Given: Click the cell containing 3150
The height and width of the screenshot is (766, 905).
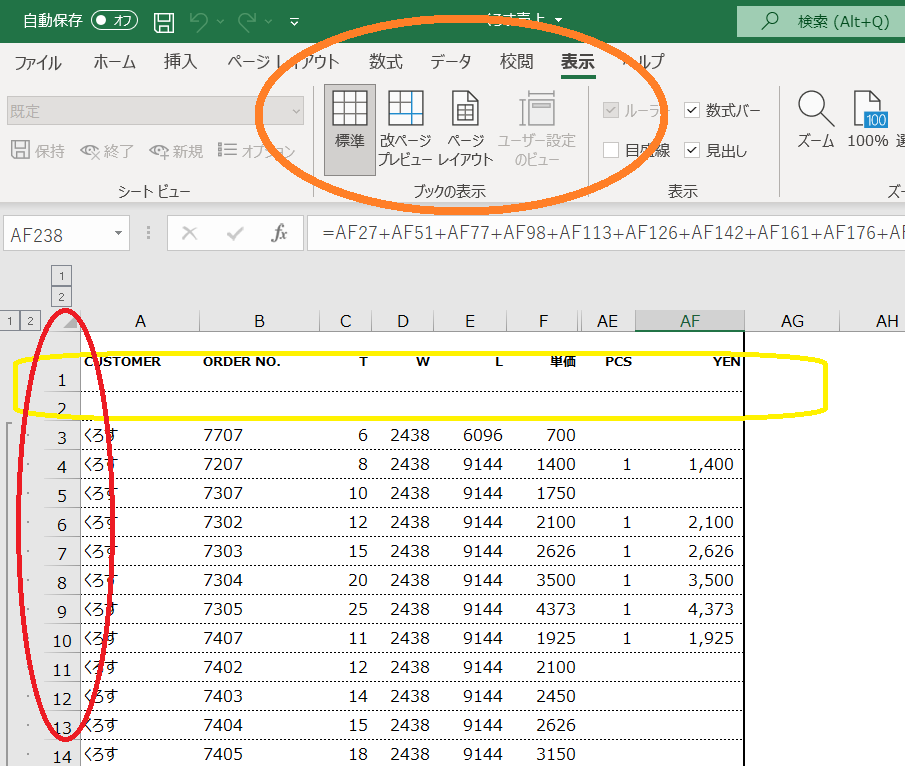Looking at the screenshot, I should [543, 754].
